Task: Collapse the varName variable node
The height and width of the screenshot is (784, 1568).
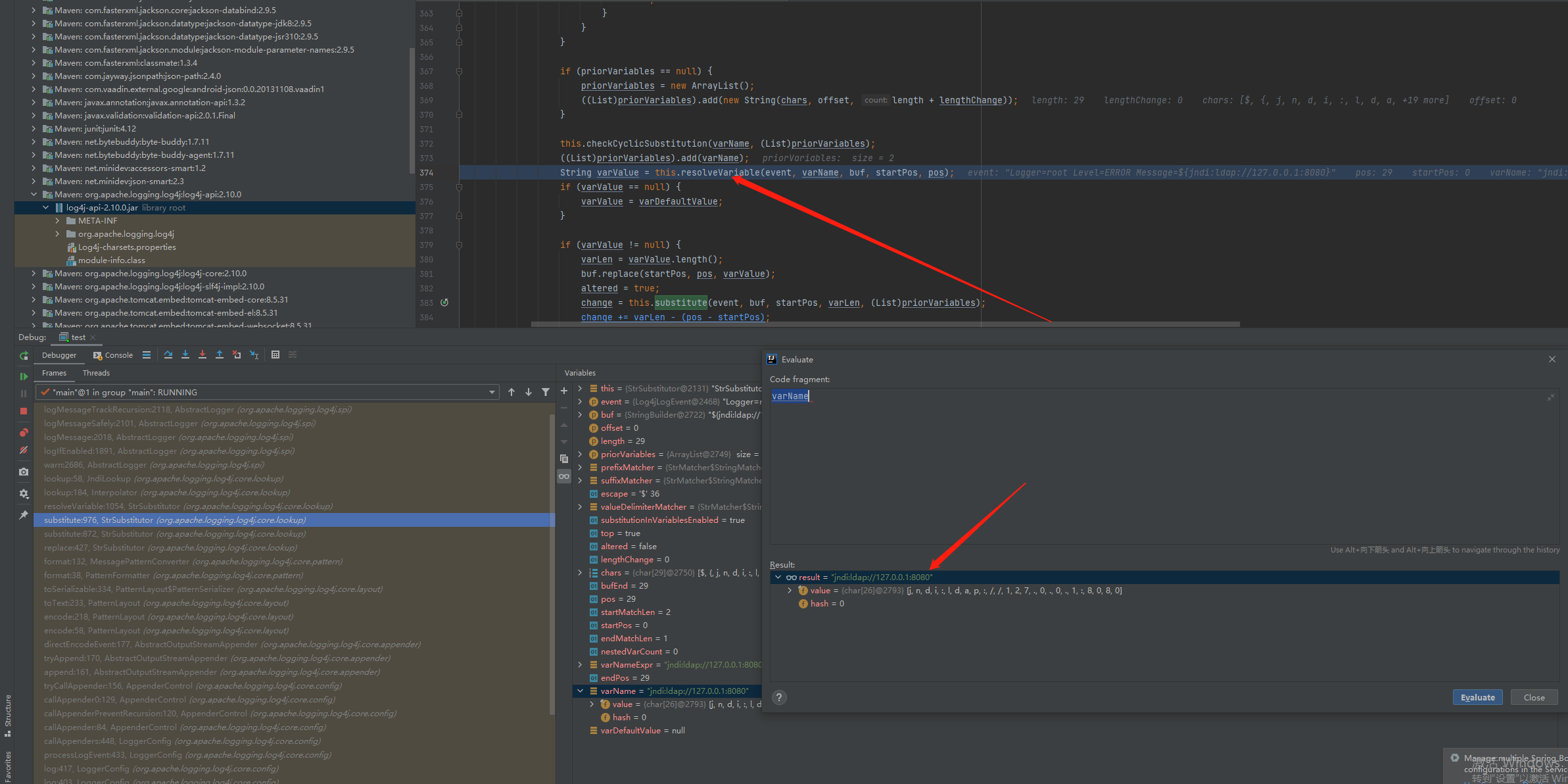Action: click(x=580, y=691)
